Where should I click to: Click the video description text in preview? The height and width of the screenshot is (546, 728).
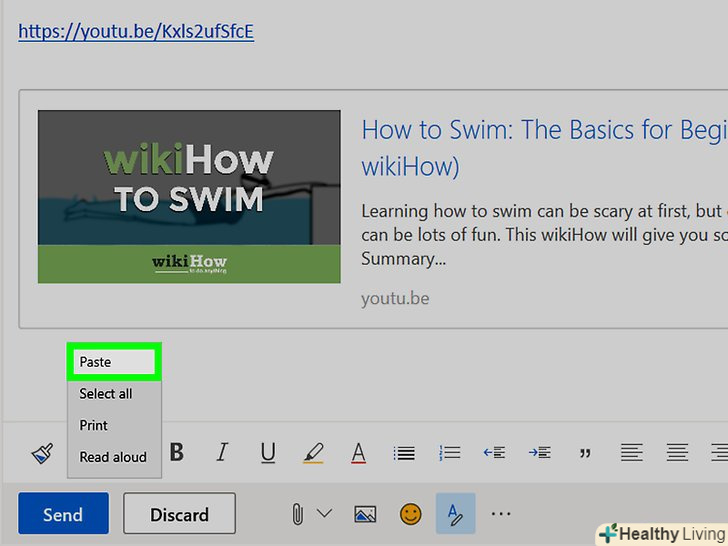[544, 234]
